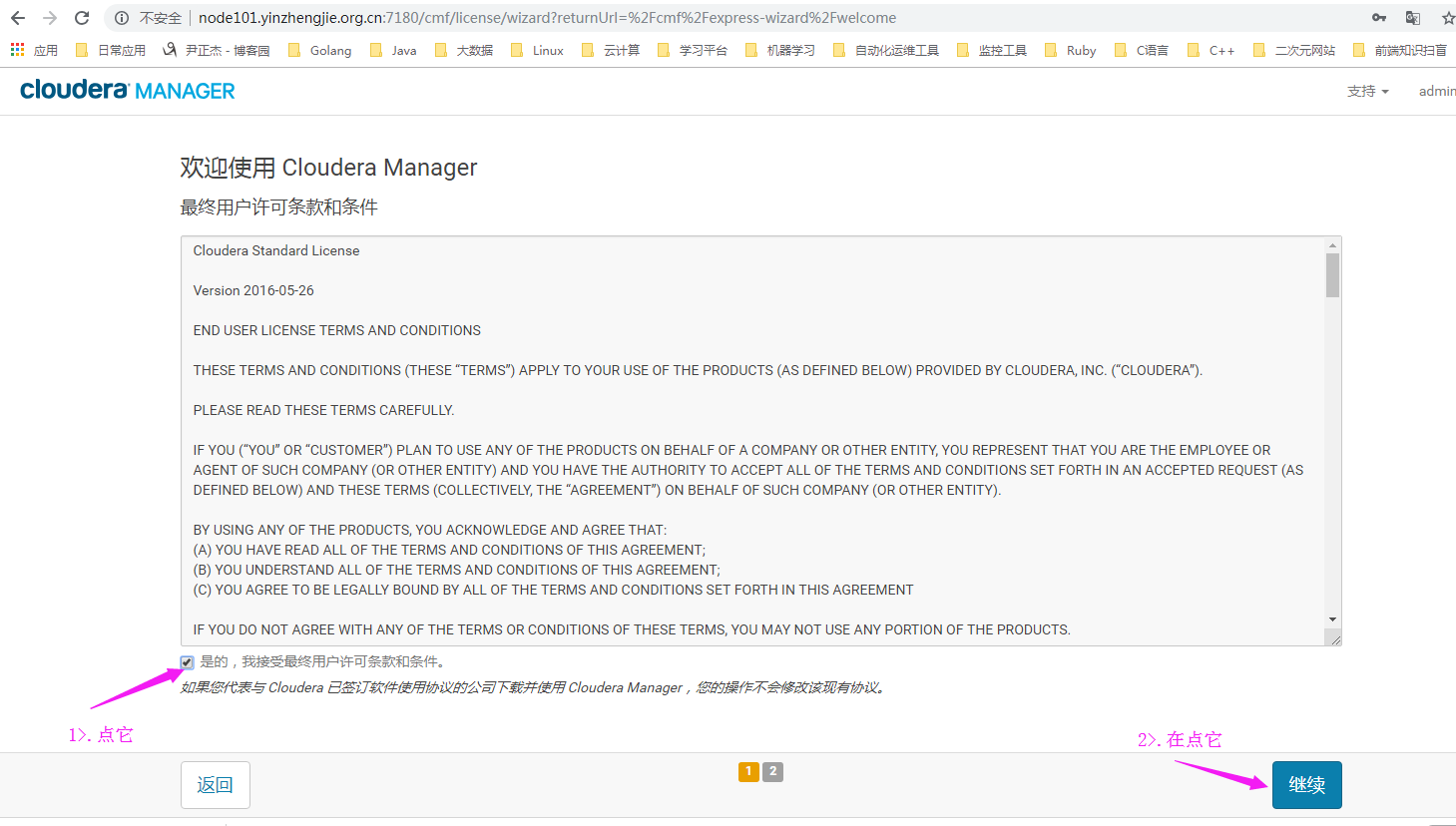Screen dimensions: 1456x826
Task: Open saved password key icon
Action: (x=1379, y=18)
